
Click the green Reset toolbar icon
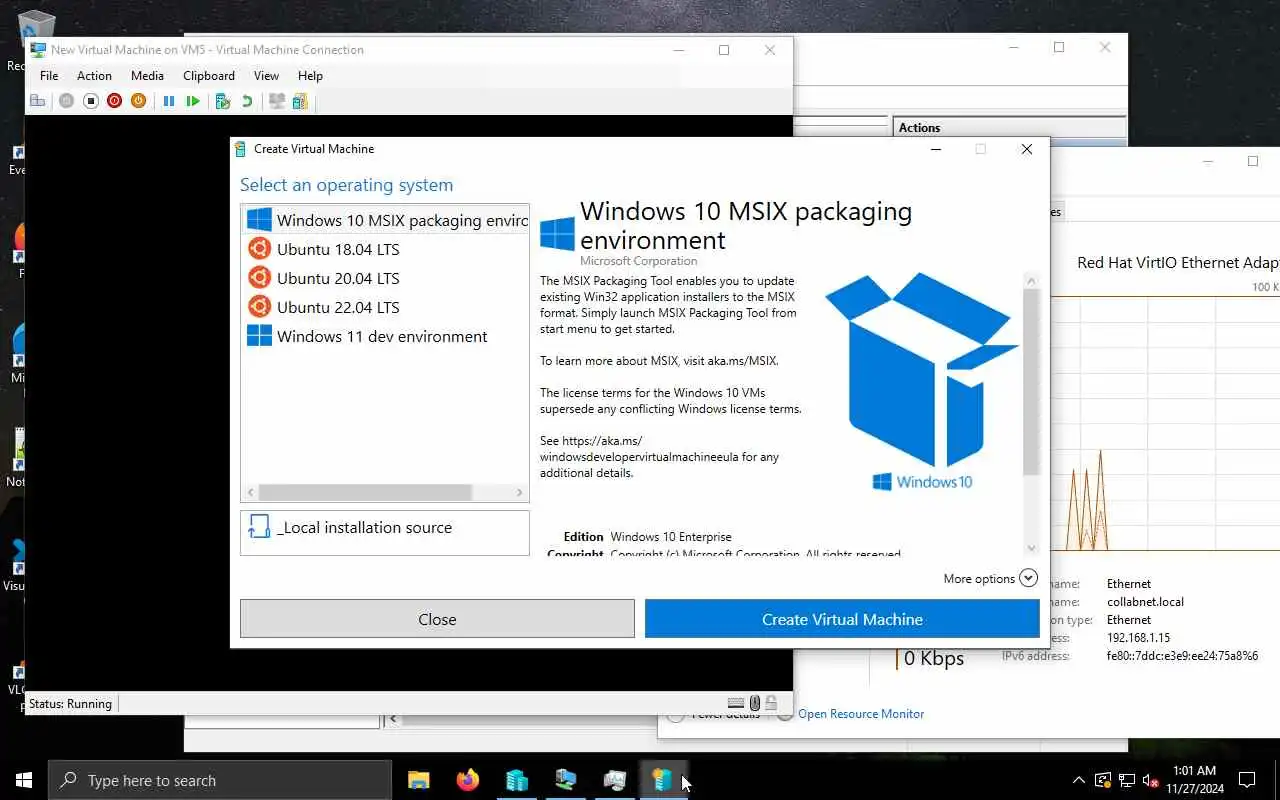(x=193, y=101)
